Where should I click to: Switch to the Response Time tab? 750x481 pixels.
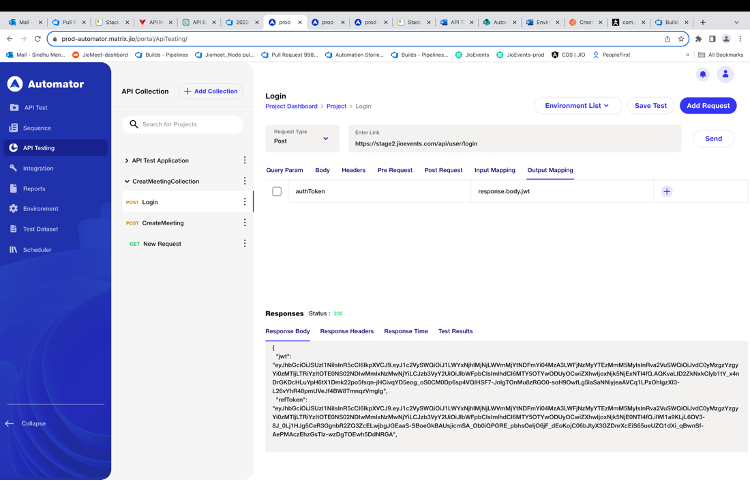[406, 331]
